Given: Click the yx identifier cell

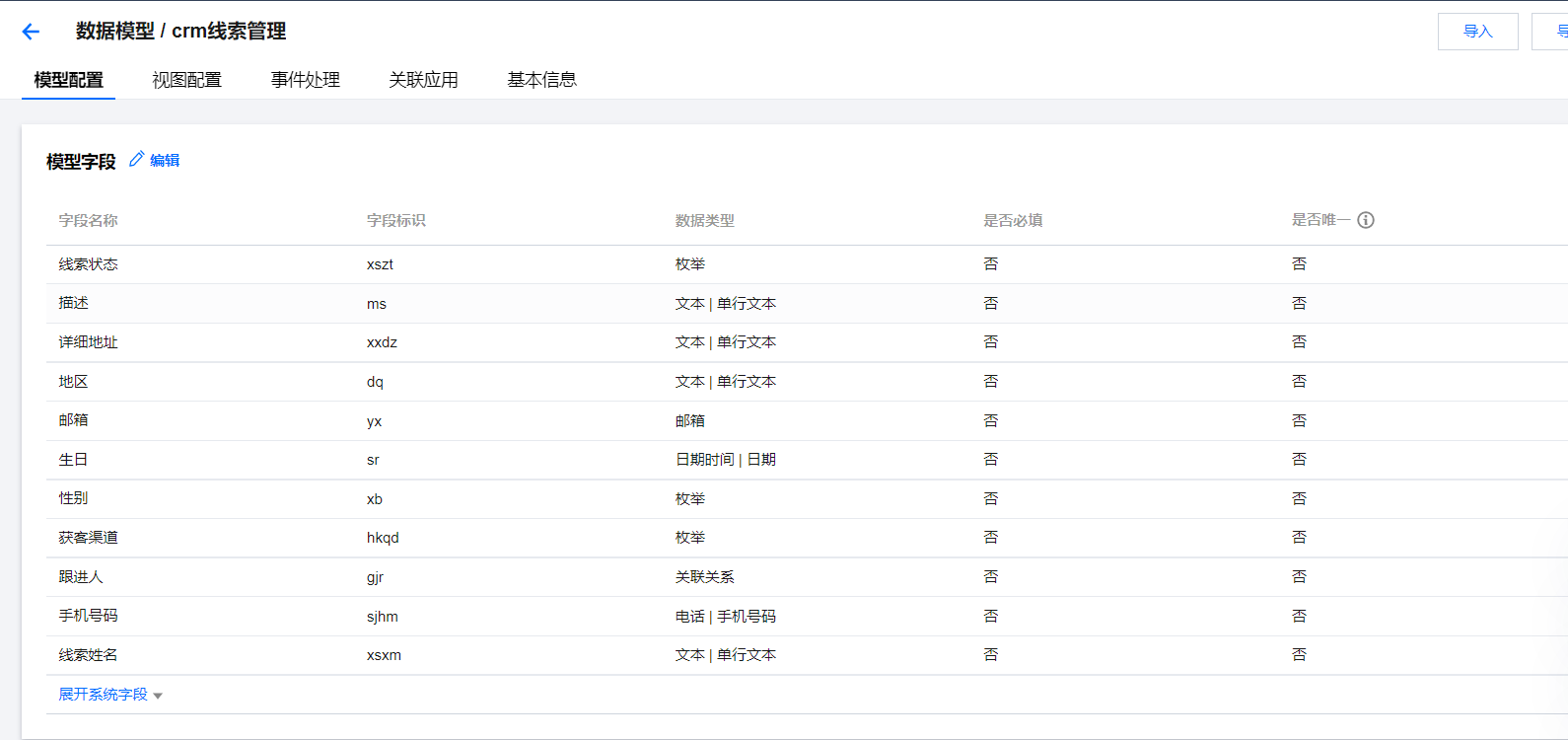Looking at the screenshot, I should point(374,421).
